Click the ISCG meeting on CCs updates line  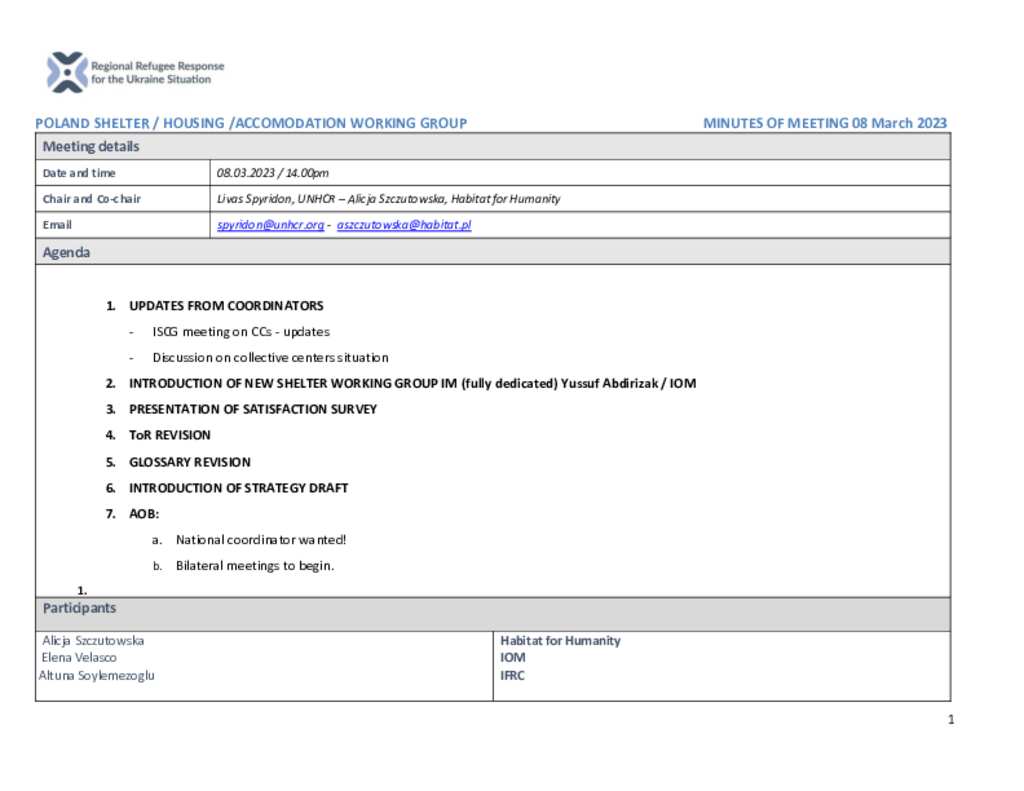tap(241, 332)
